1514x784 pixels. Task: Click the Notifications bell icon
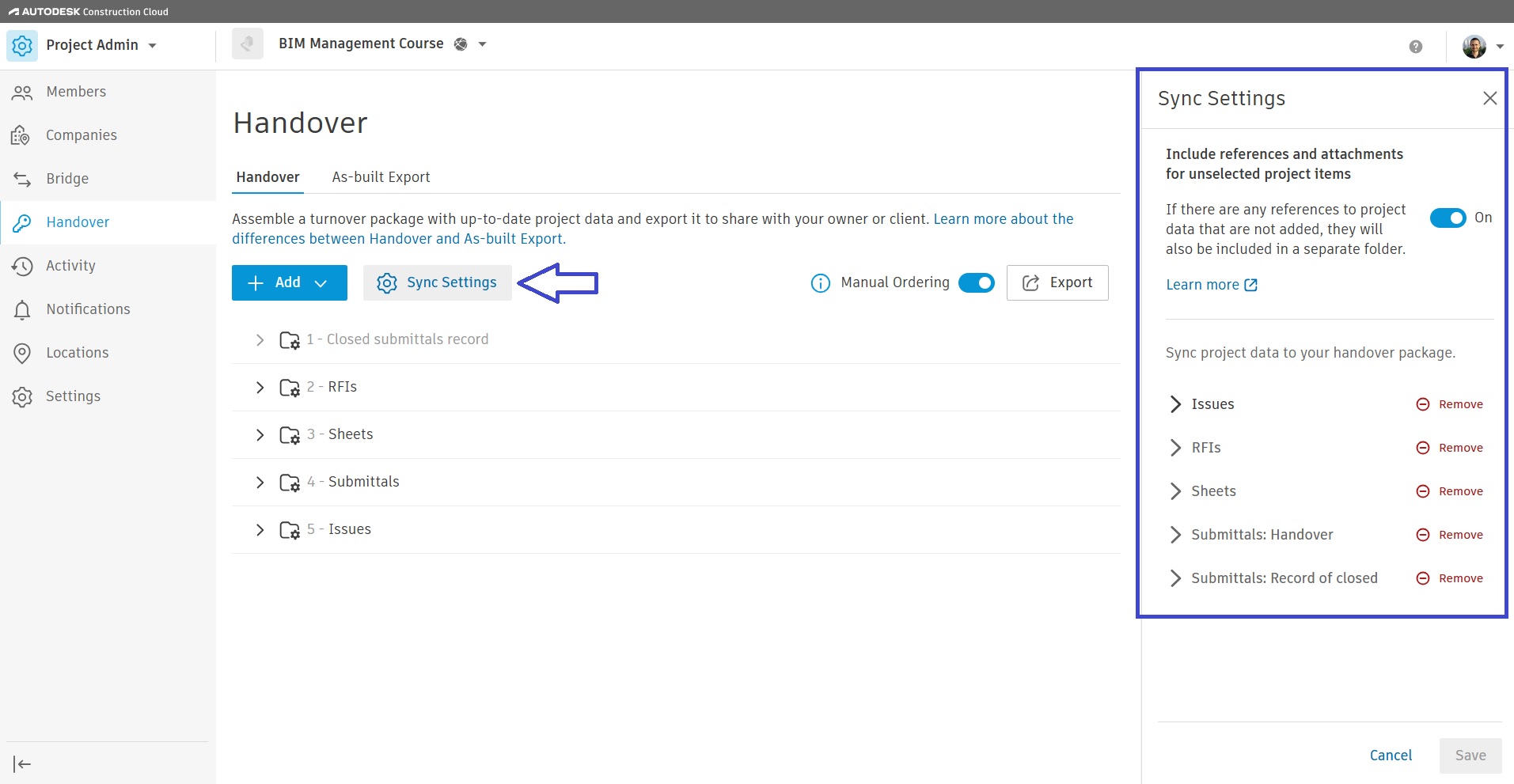pyautogui.click(x=22, y=310)
